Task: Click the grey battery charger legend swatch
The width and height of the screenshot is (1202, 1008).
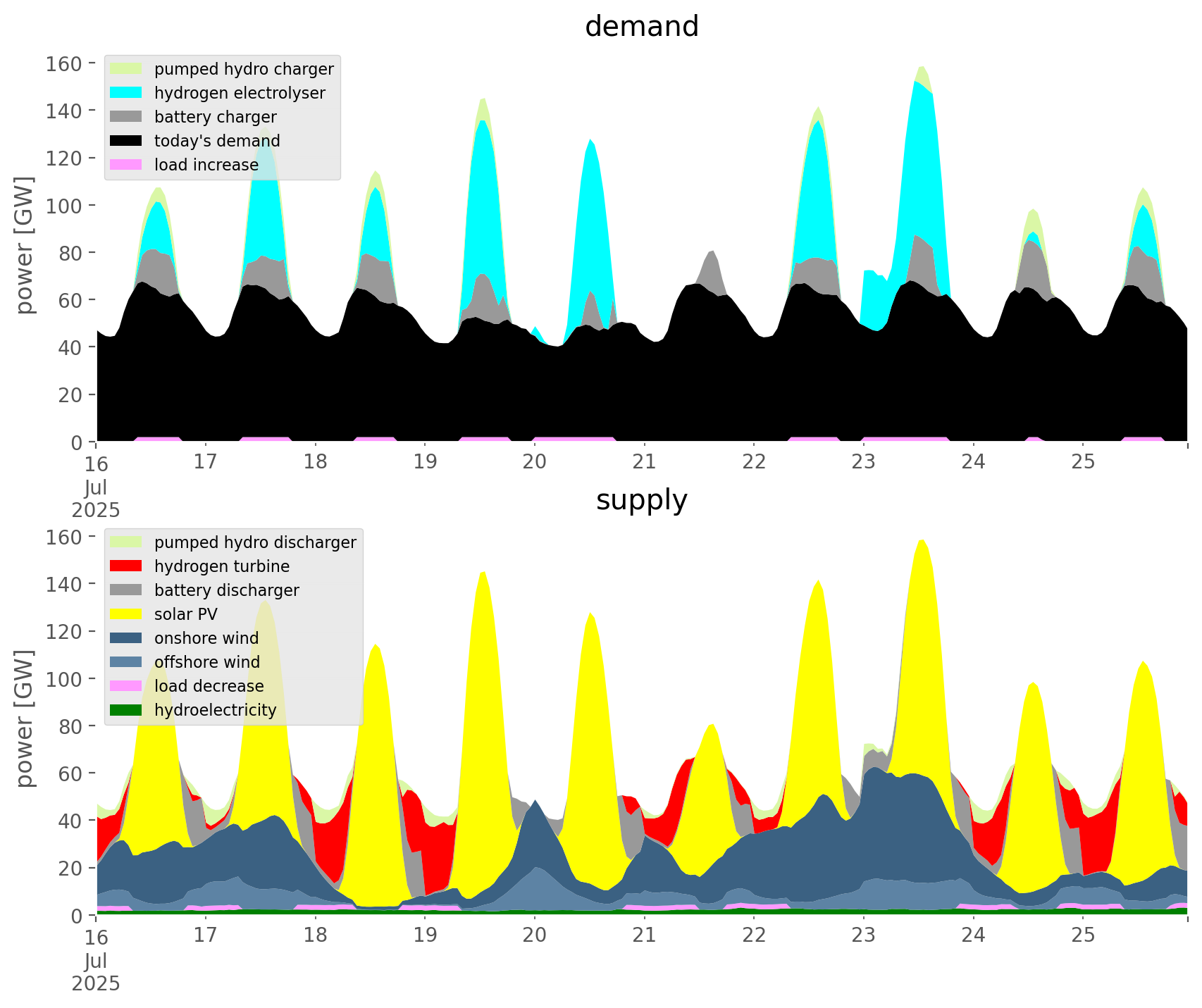Action: [x=126, y=117]
